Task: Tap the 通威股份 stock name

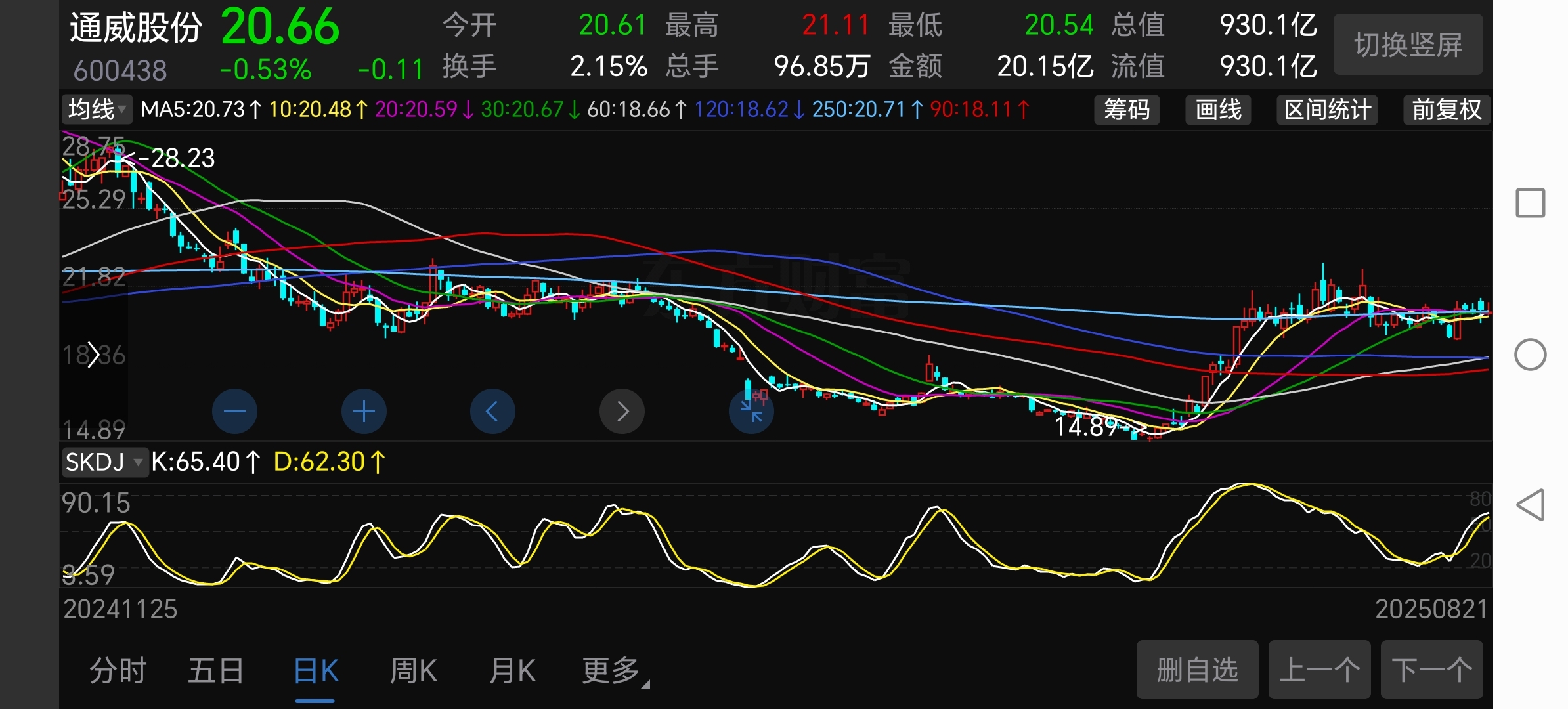Action: [x=136, y=28]
